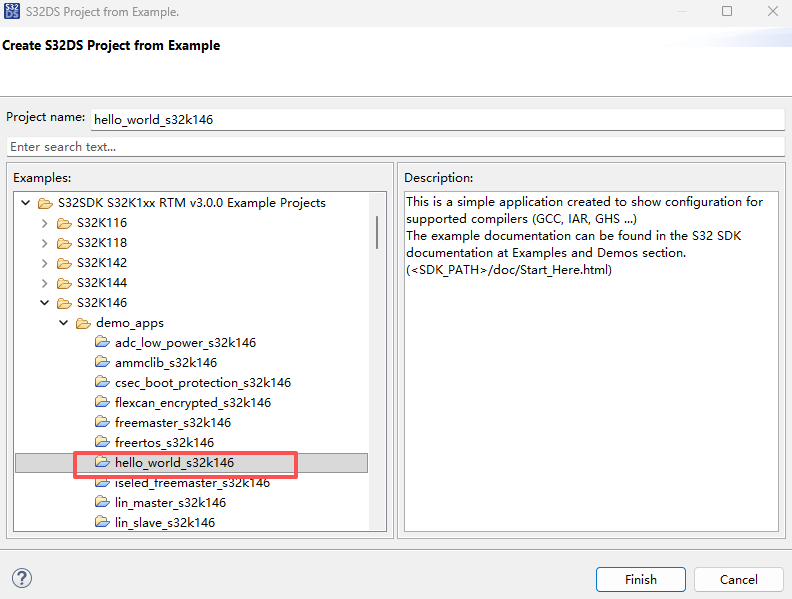Image resolution: width=792 pixels, height=599 pixels.
Task: Click the Finish button
Action: (x=640, y=579)
